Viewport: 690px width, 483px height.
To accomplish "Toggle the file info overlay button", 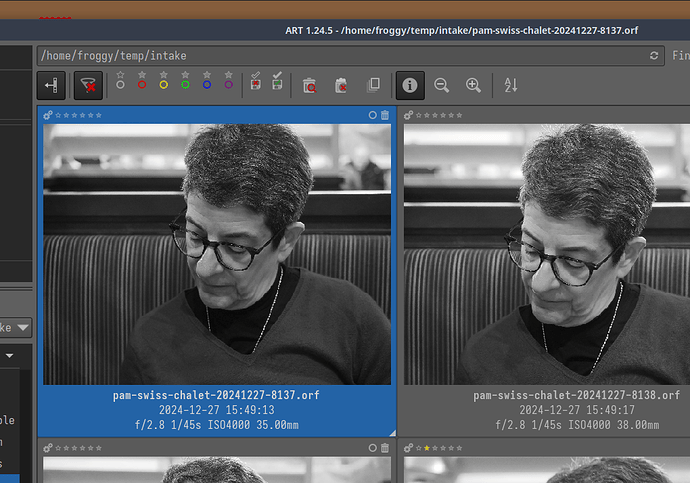I will tap(409, 86).
